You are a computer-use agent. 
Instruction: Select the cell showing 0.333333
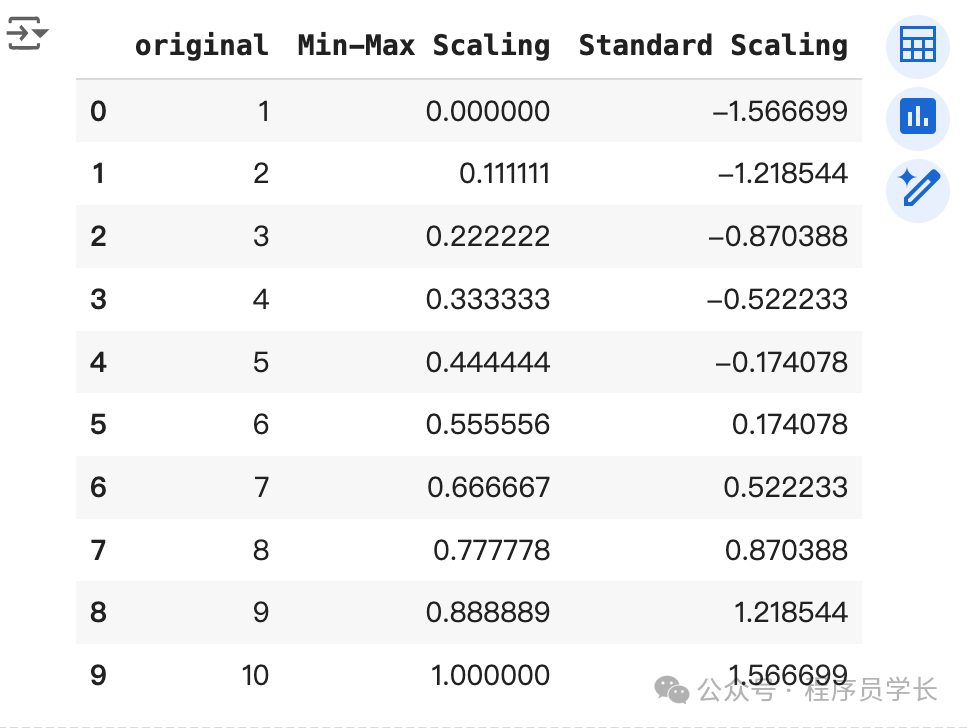[x=488, y=299]
